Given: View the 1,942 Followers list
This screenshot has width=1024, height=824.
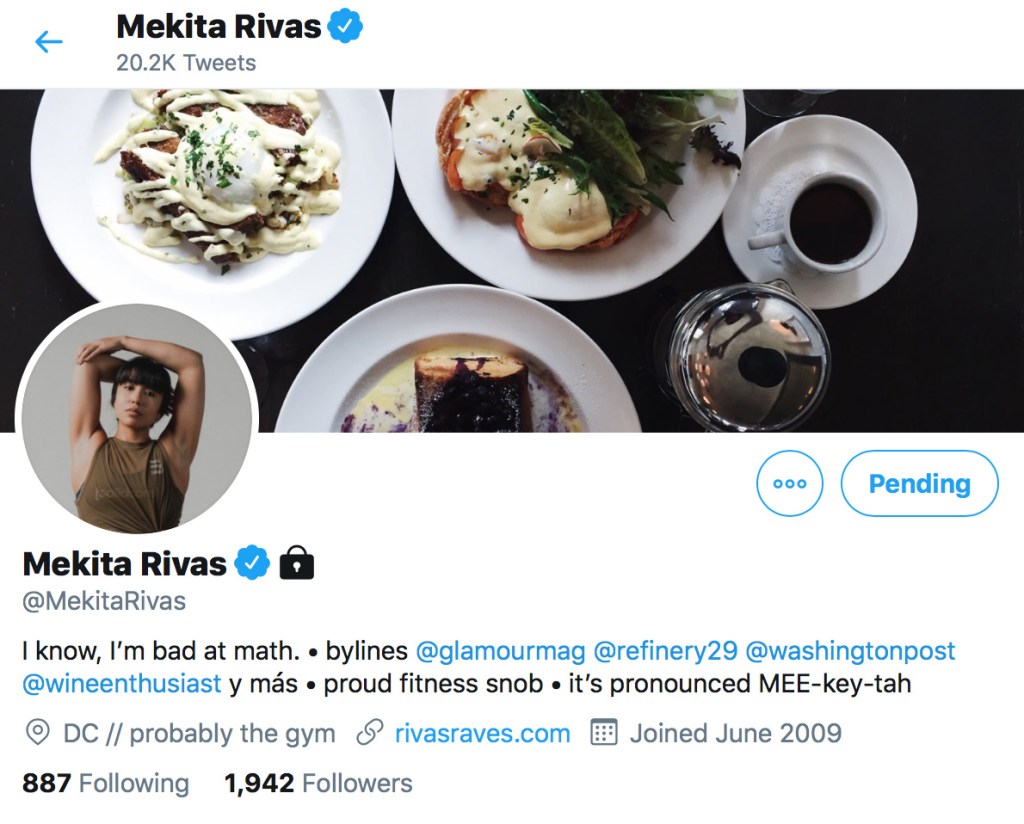Looking at the screenshot, I should pos(318,783).
